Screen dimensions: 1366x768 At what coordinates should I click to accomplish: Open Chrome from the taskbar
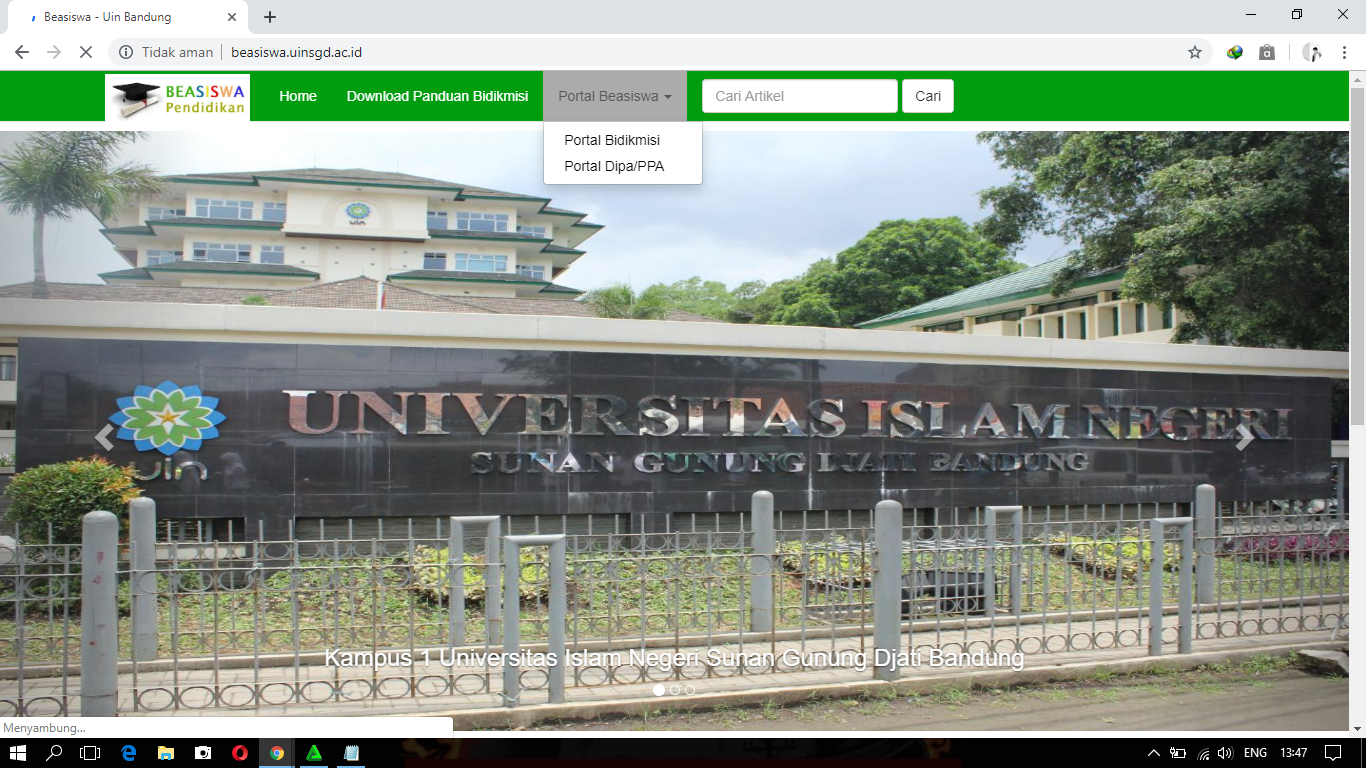pyautogui.click(x=277, y=753)
